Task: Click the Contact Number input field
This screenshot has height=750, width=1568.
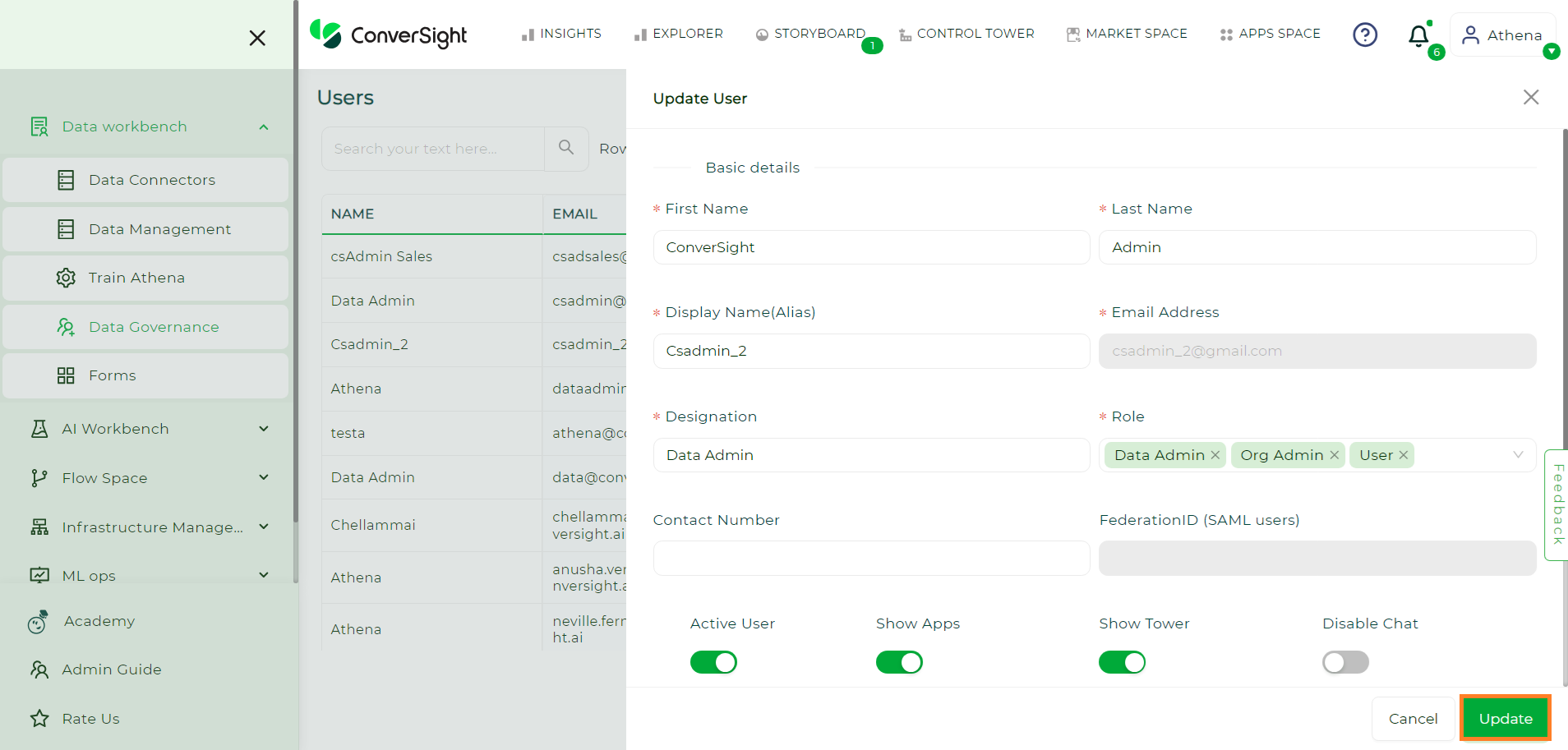Action: pyautogui.click(x=871, y=559)
